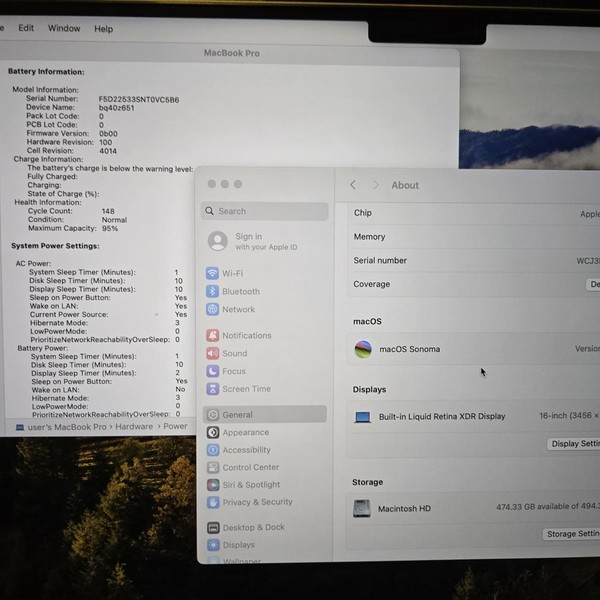This screenshot has height=600, width=600.
Task: Click the Chip row in About
Action: pyautogui.click(x=474, y=213)
